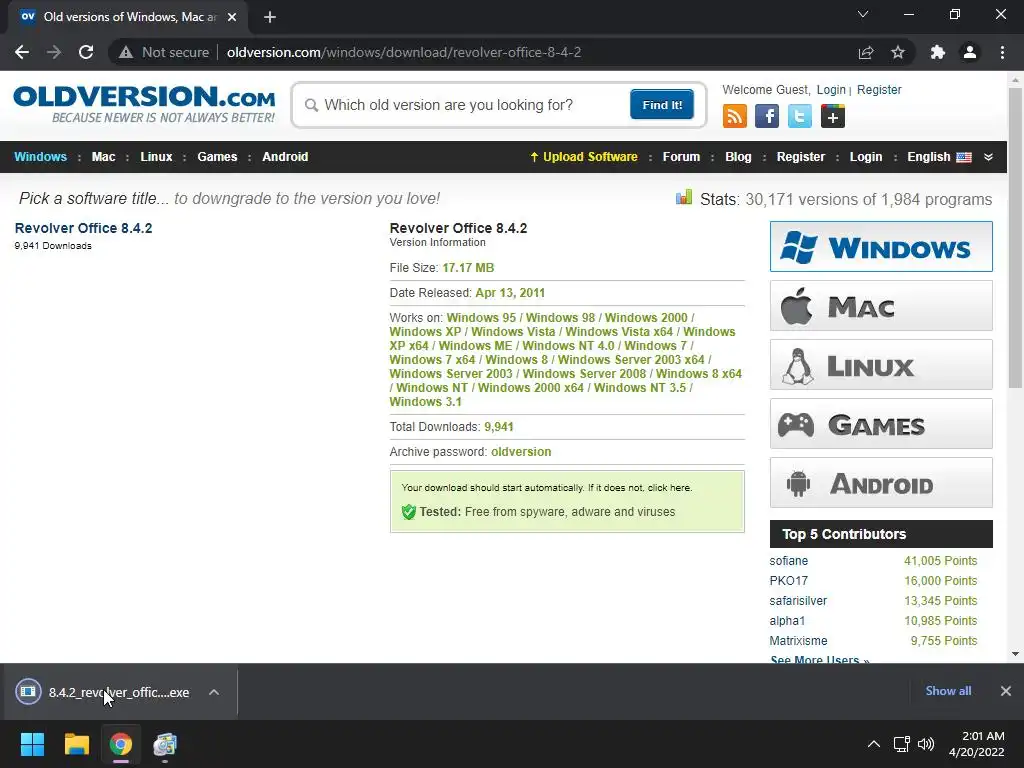Click the address bar URL
The width and height of the screenshot is (1024, 768).
coord(404,52)
